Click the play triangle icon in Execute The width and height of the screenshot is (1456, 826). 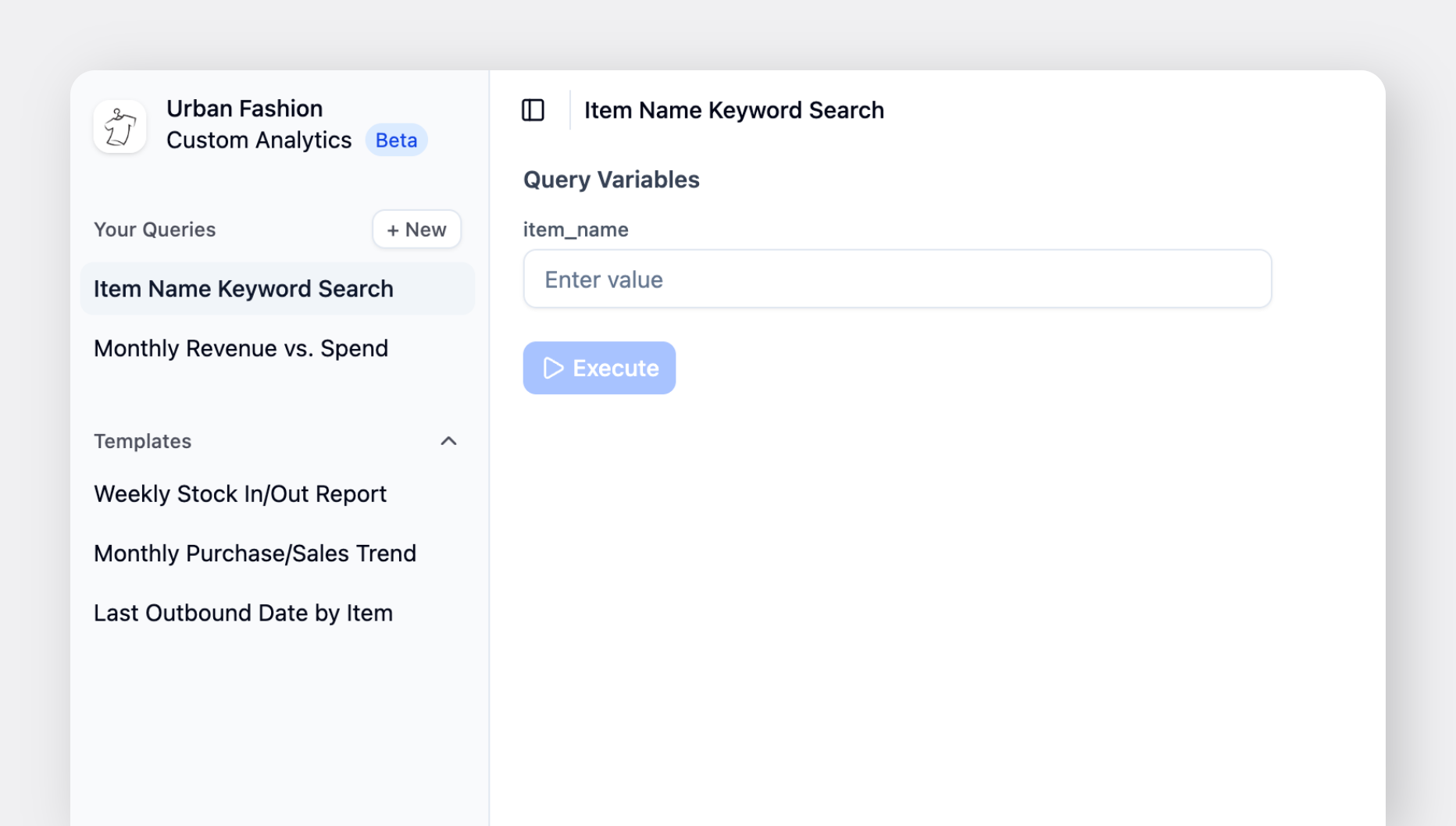(553, 368)
